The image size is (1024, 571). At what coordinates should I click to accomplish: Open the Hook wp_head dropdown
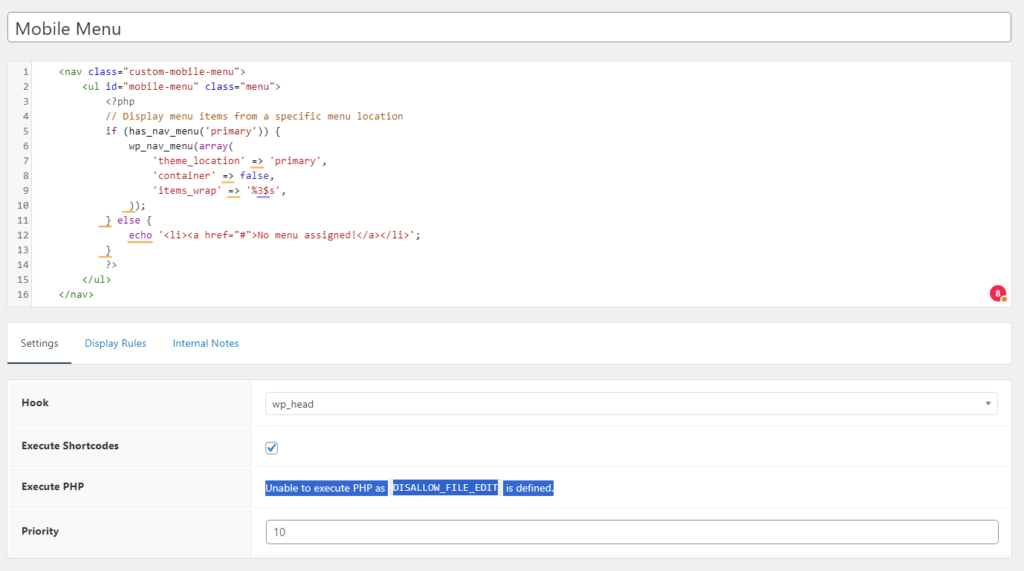tap(631, 404)
